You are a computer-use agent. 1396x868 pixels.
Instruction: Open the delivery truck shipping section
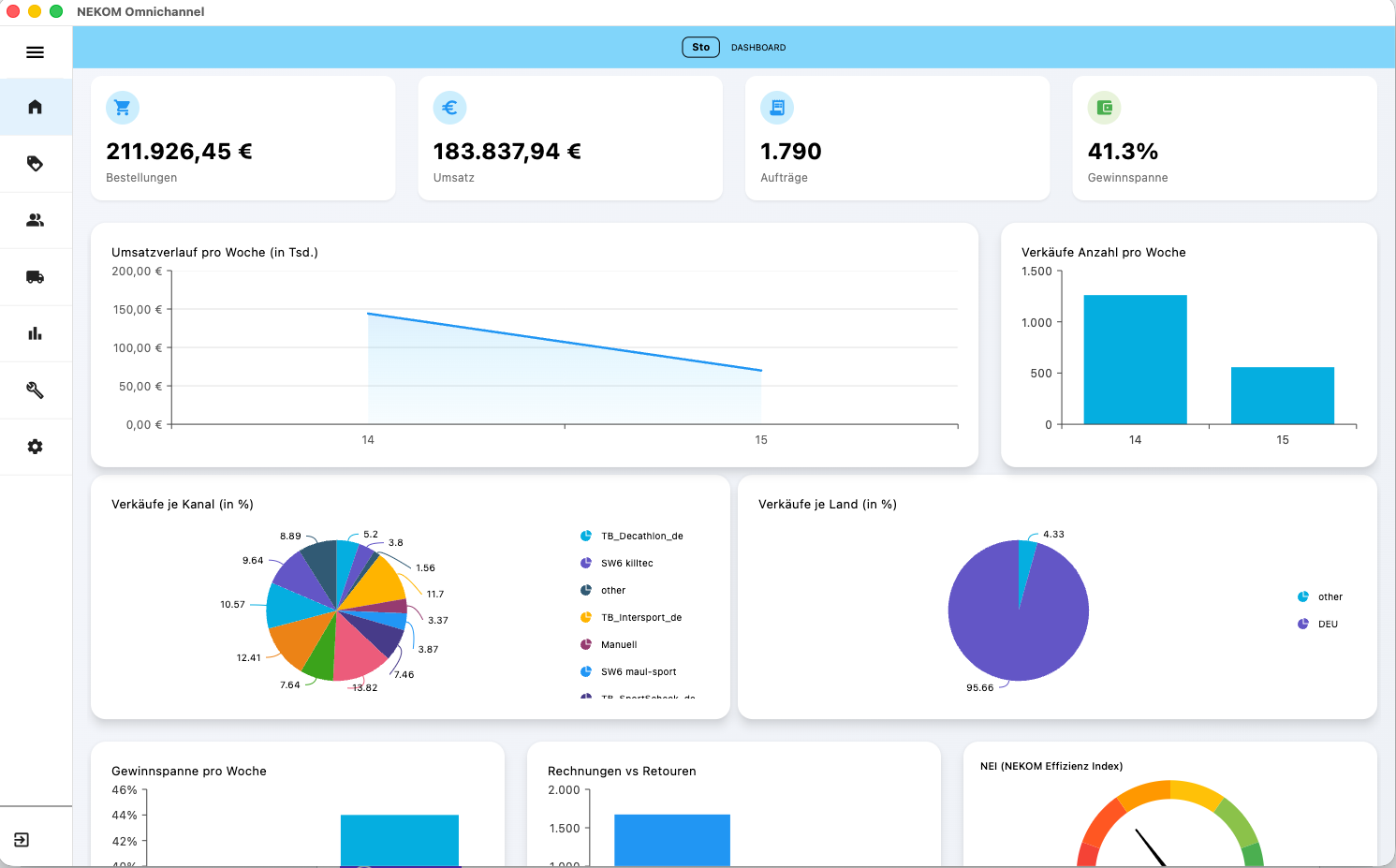tap(35, 277)
